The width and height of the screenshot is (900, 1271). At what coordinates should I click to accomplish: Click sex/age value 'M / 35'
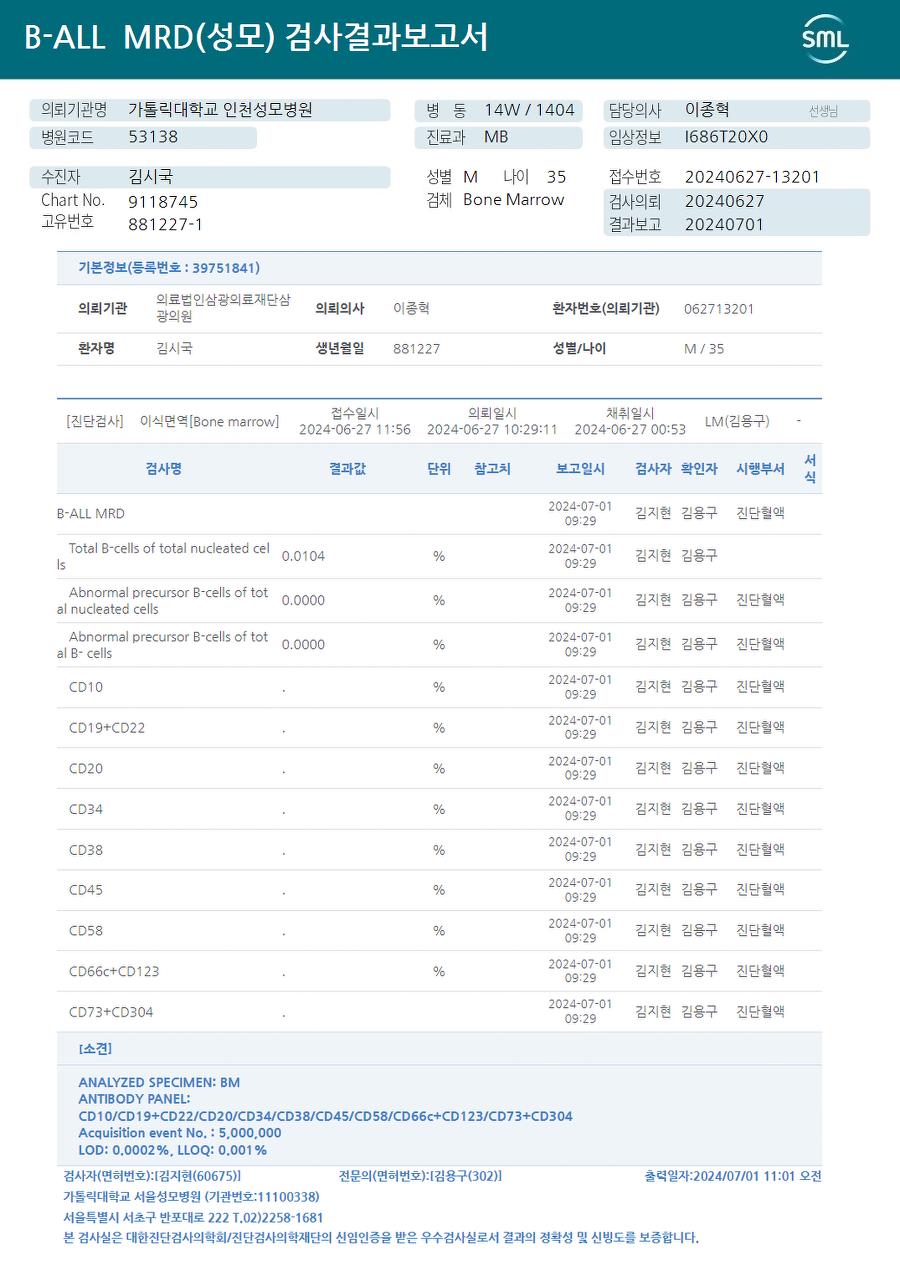pos(704,349)
